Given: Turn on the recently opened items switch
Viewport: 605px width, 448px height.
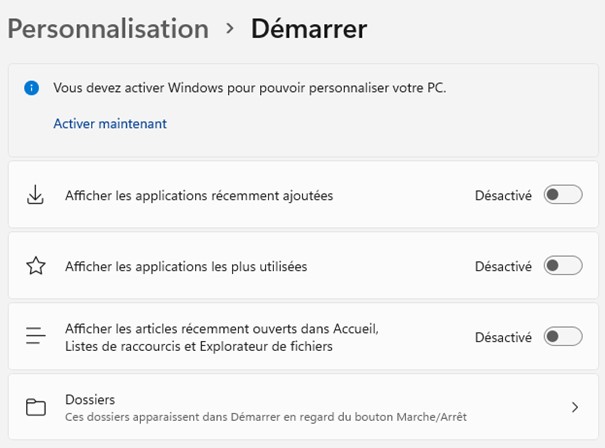Looking at the screenshot, I should point(562,337).
